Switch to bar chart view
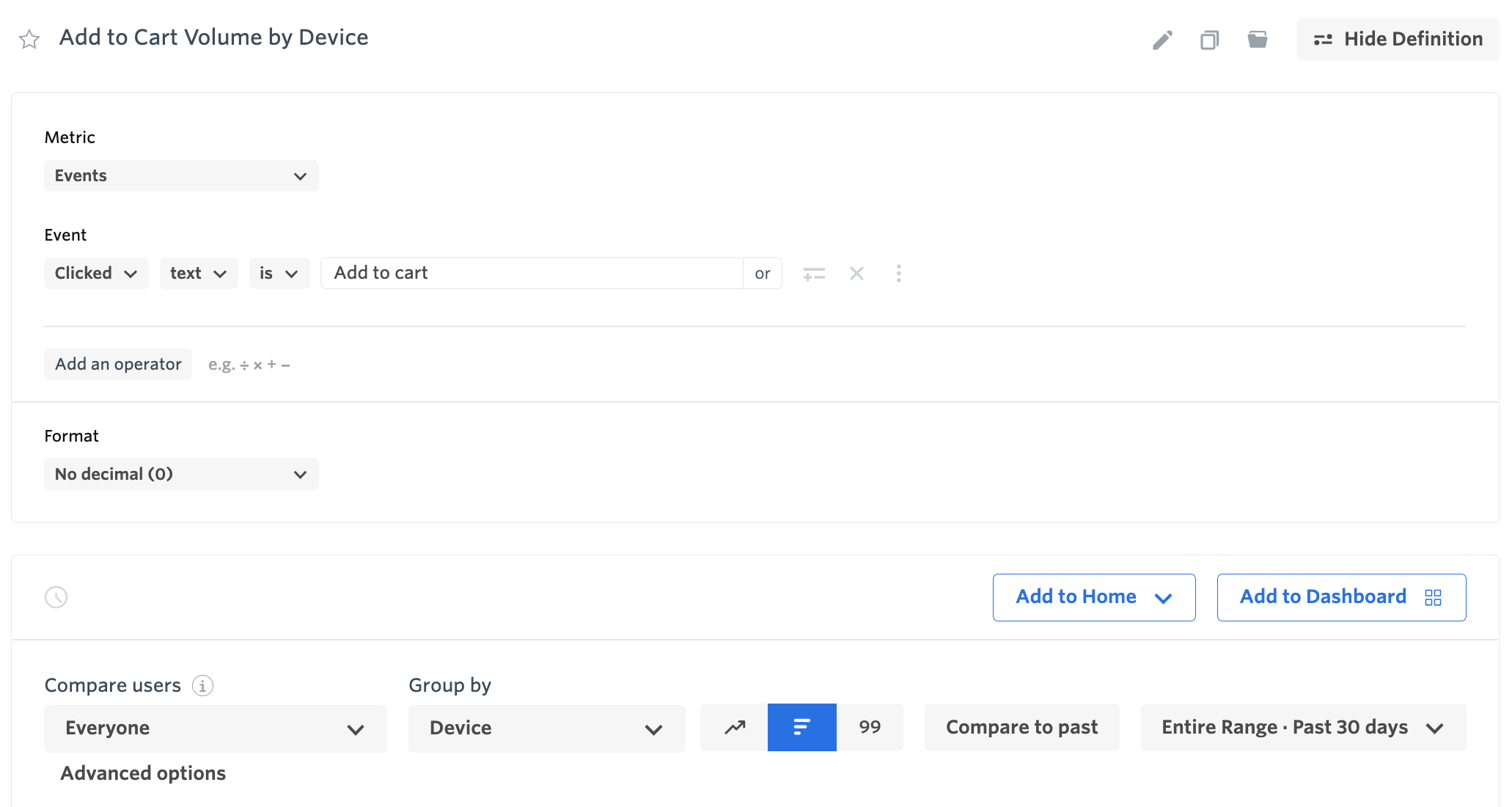Screen dimensions: 1512x807 click(x=801, y=727)
